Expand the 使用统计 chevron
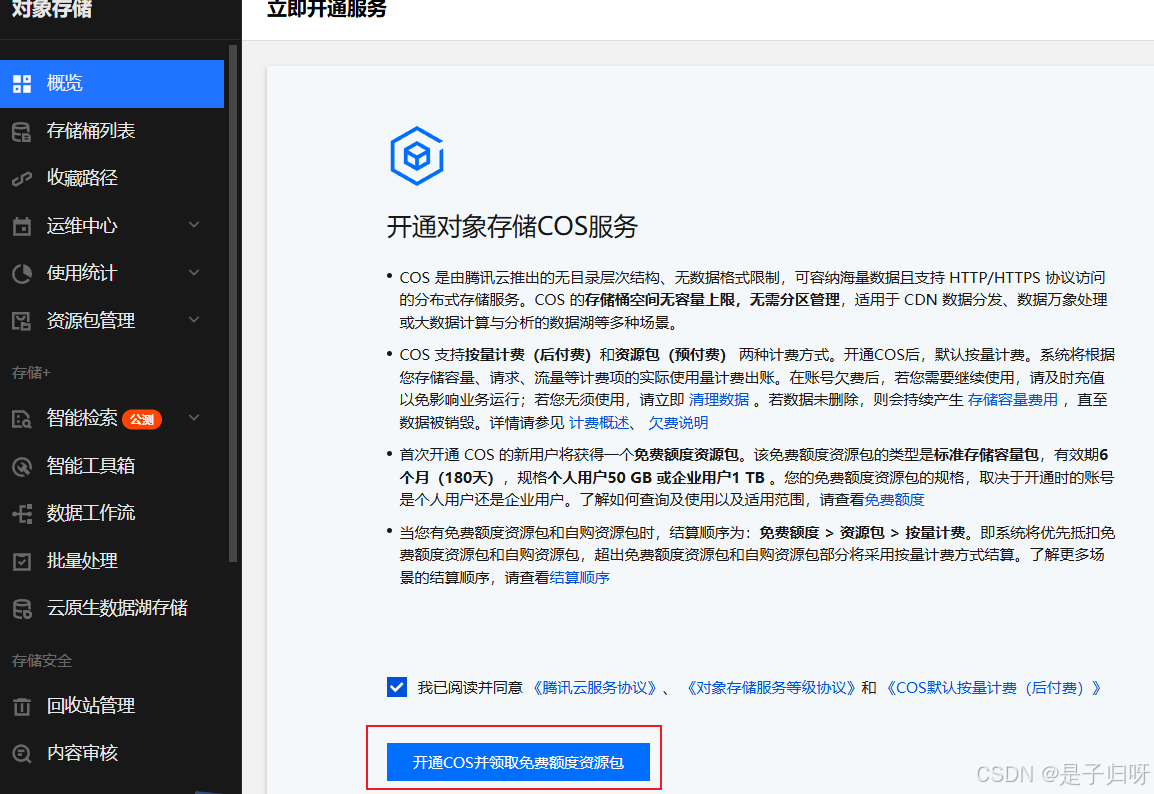The width and height of the screenshot is (1154, 794). pyautogui.click(x=194, y=272)
